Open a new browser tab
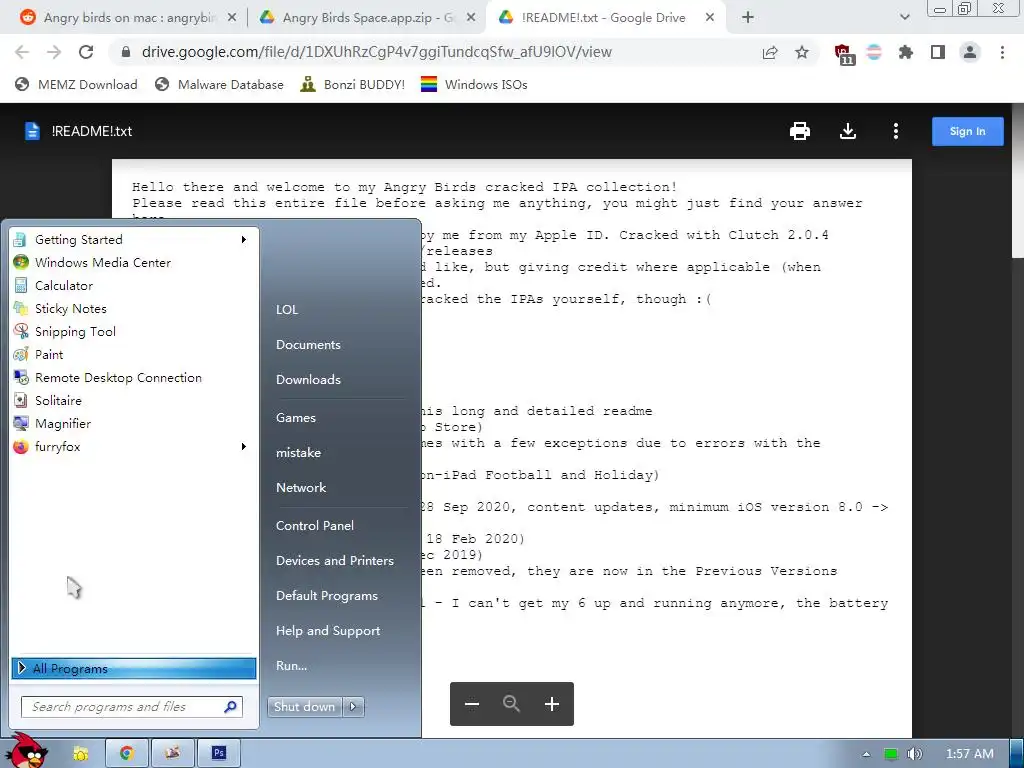 (x=748, y=18)
